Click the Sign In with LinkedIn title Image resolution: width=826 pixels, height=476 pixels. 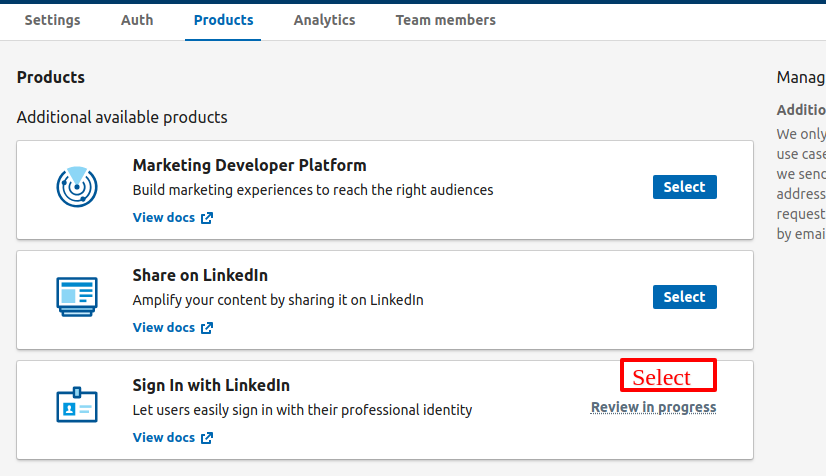click(x=211, y=385)
